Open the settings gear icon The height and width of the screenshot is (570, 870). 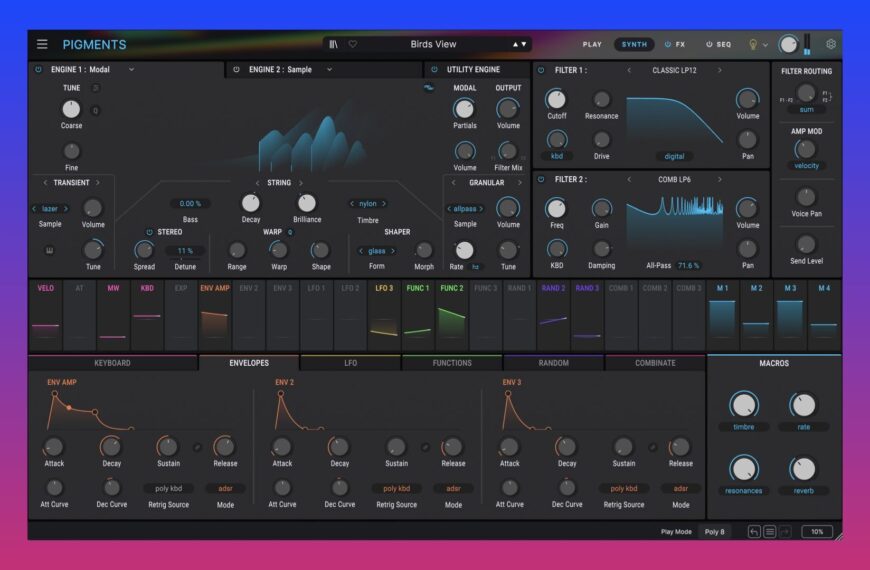click(830, 44)
